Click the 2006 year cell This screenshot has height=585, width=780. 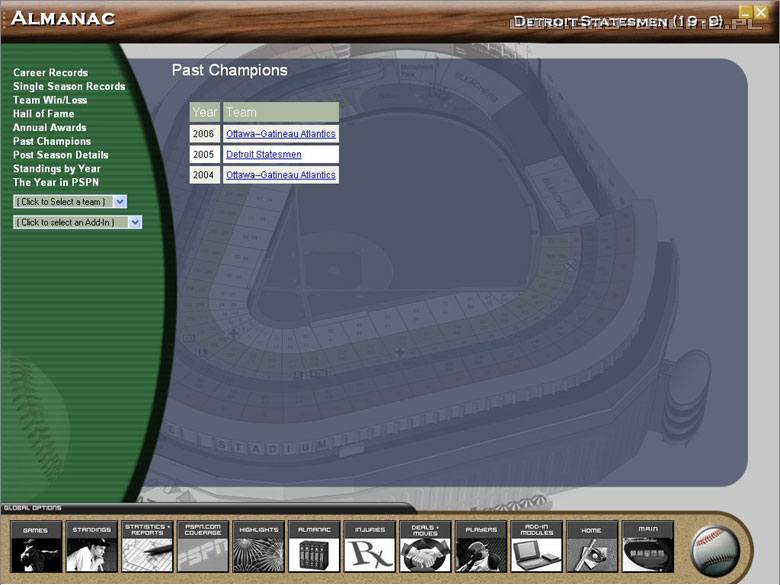204,134
